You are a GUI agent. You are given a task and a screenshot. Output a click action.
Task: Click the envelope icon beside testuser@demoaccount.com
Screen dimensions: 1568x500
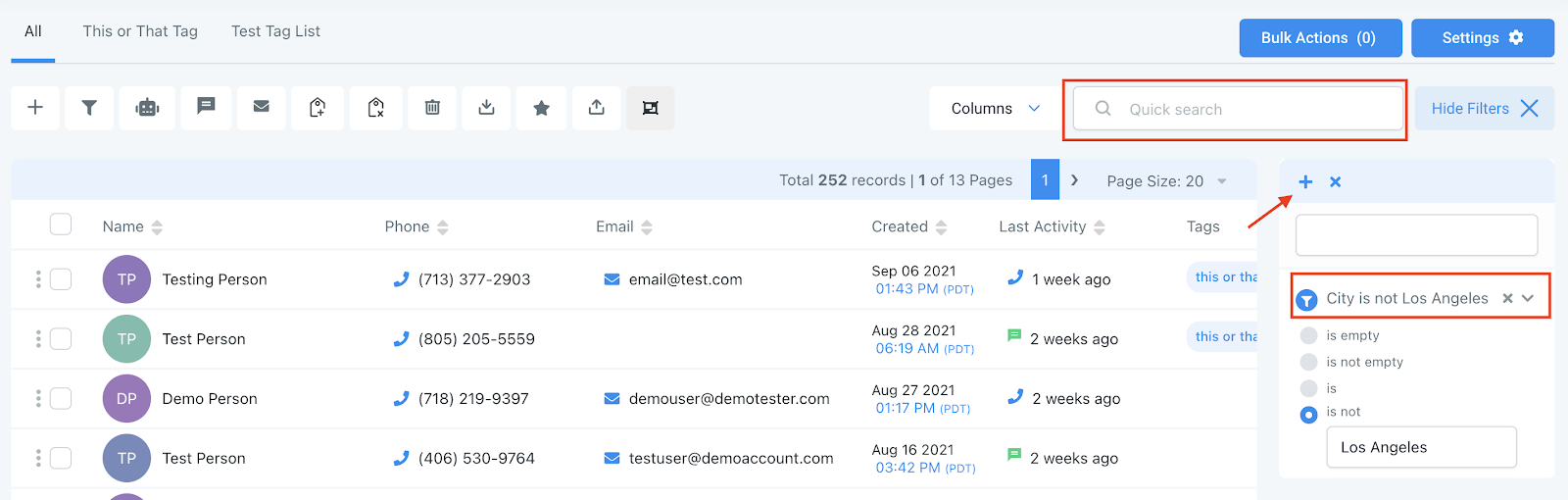click(x=612, y=459)
